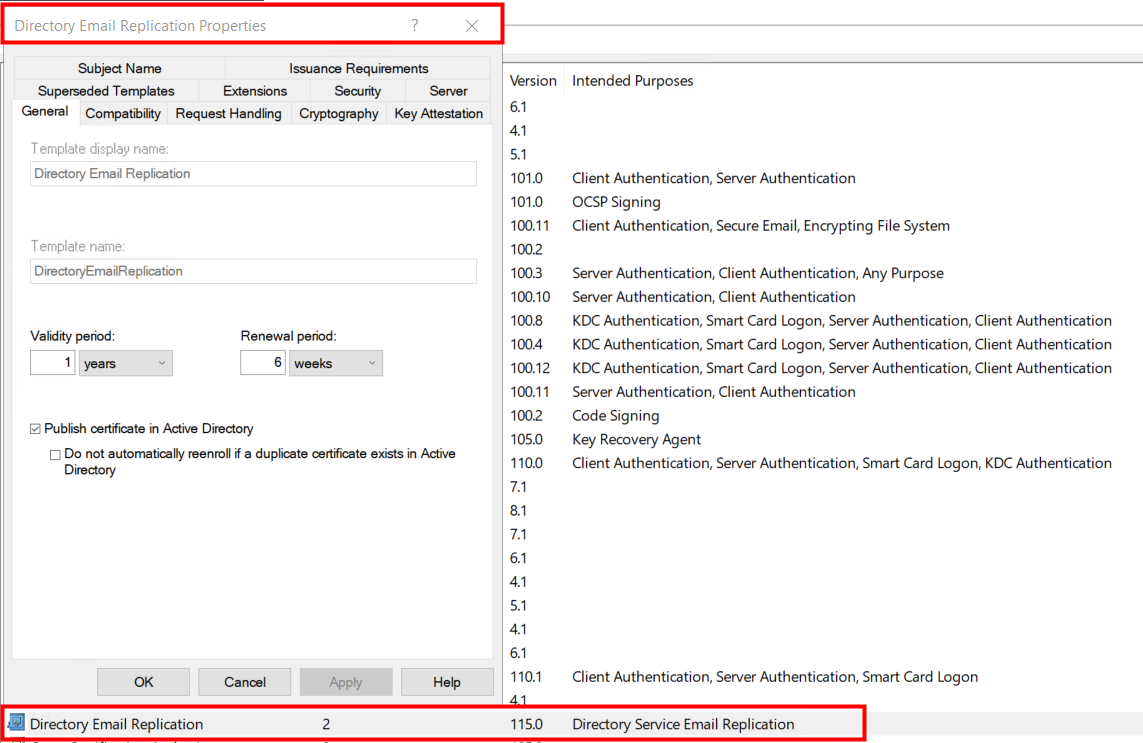This screenshot has width=1143, height=743.
Task: Sort by the Version column header
Action: (x=533, y=80)
